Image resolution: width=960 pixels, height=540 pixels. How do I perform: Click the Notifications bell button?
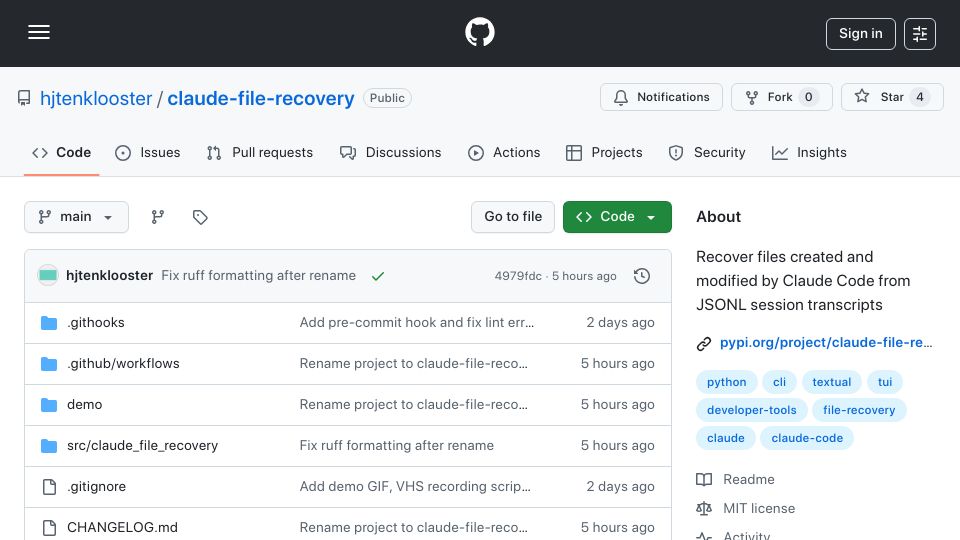(x=661, y=97)
